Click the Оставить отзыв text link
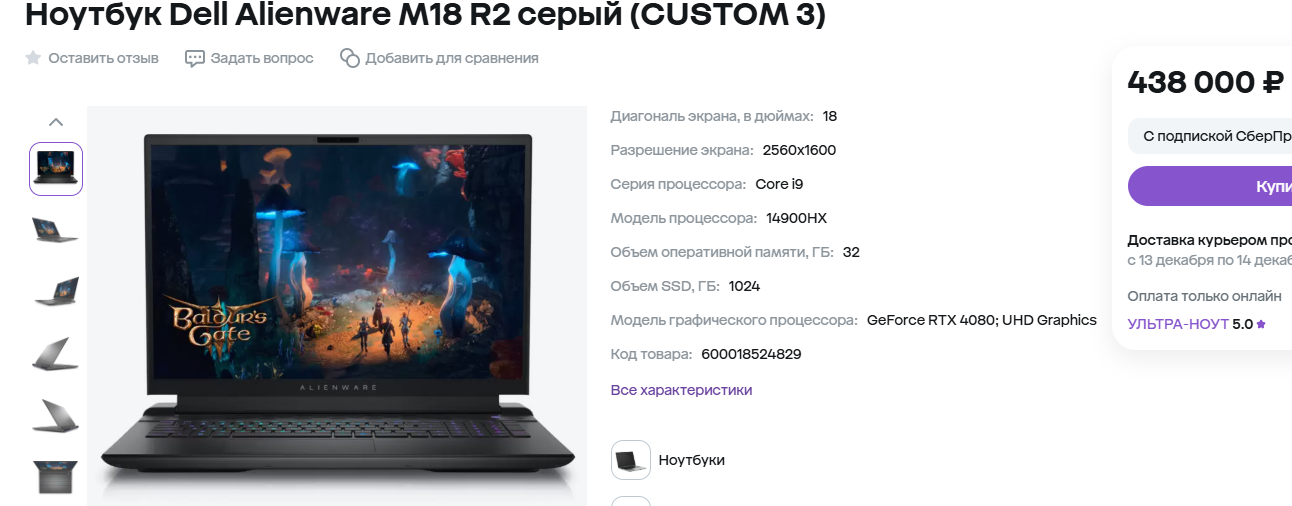This screenshot has width=1292, height=506. click(104, 58)
